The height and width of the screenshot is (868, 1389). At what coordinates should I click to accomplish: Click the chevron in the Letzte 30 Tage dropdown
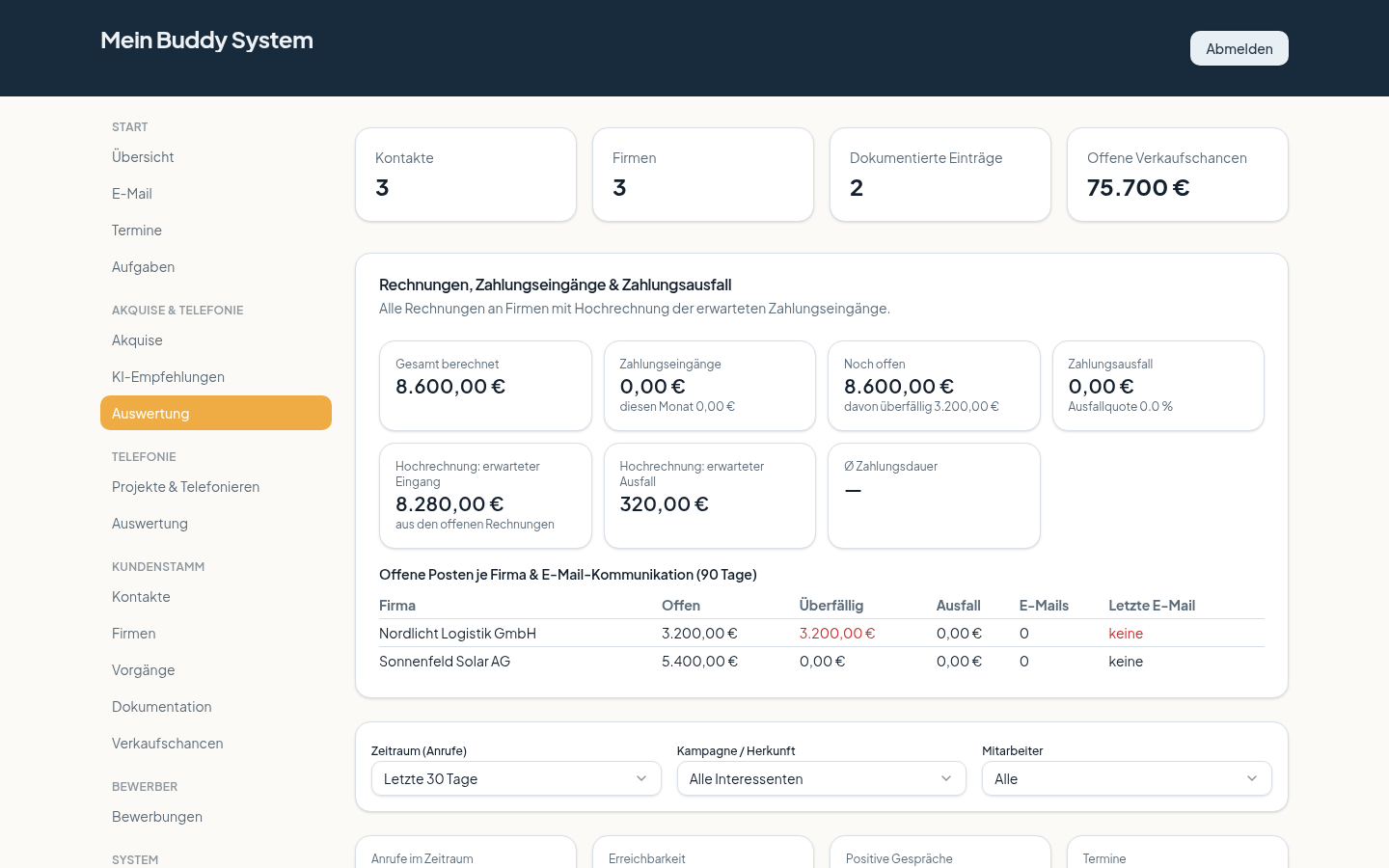click(x=641, y=778)
